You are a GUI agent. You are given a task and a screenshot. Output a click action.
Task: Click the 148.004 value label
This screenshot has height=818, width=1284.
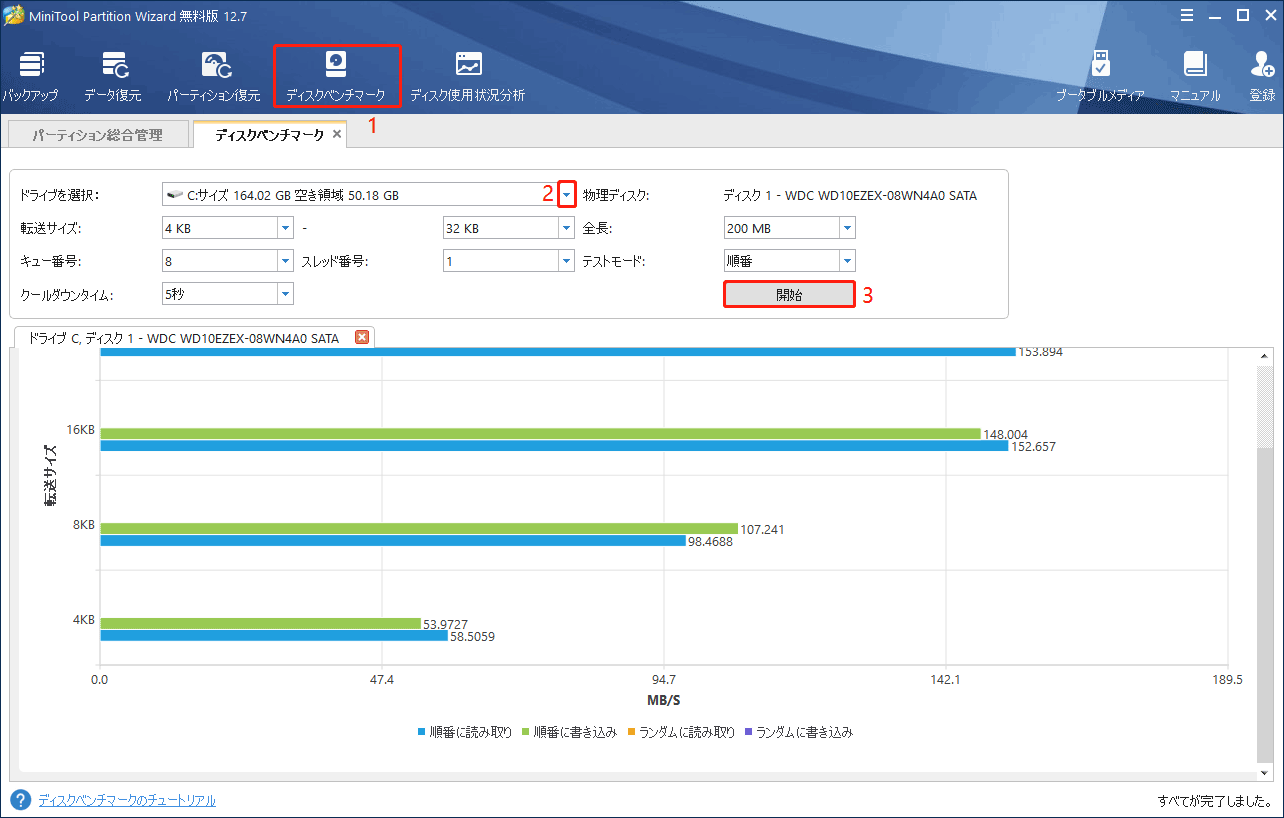pyautogui.click(x=1005, y=434)
